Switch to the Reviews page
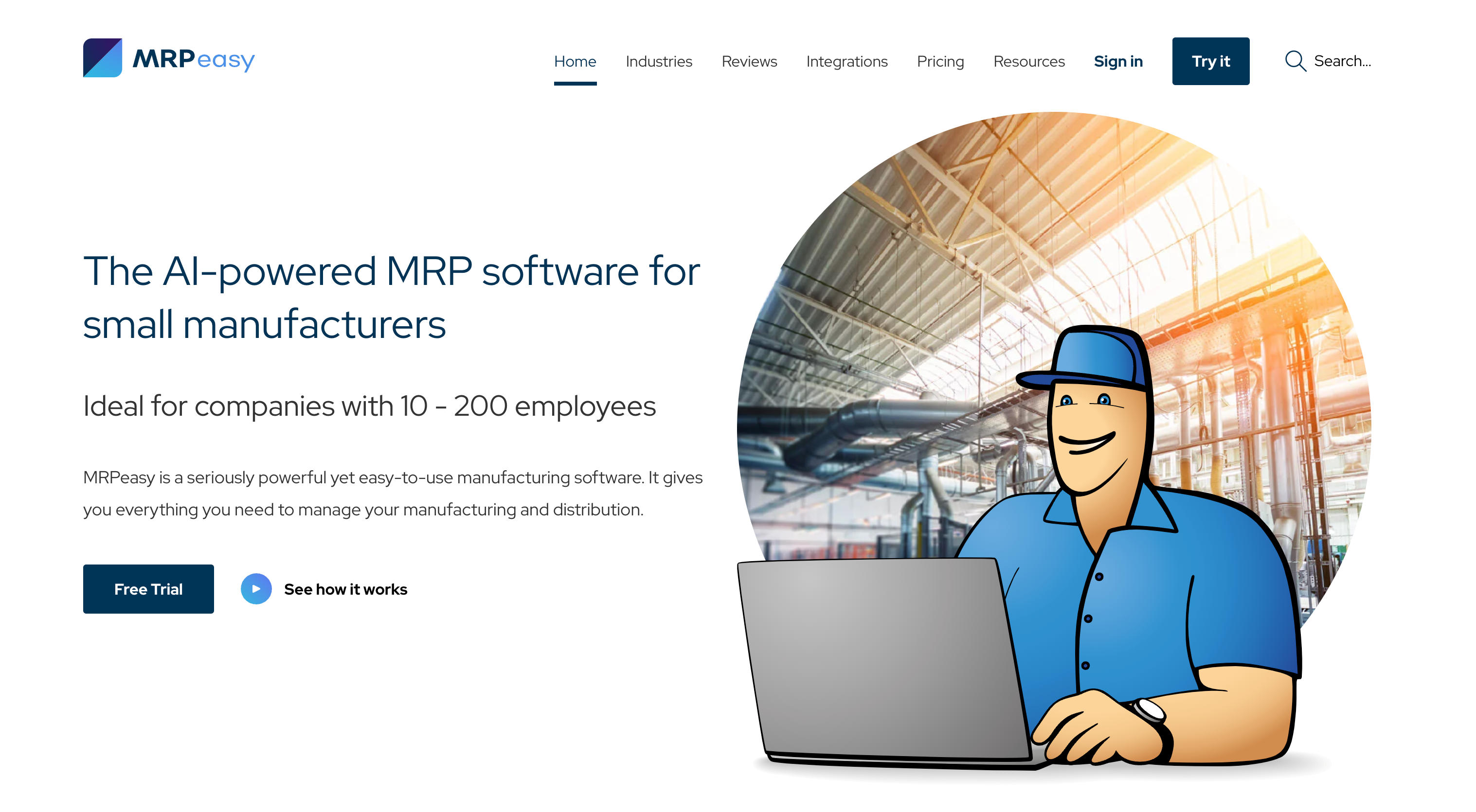Image resolution: width=1476 pixels, height=812 pixels. pos(749,61)
